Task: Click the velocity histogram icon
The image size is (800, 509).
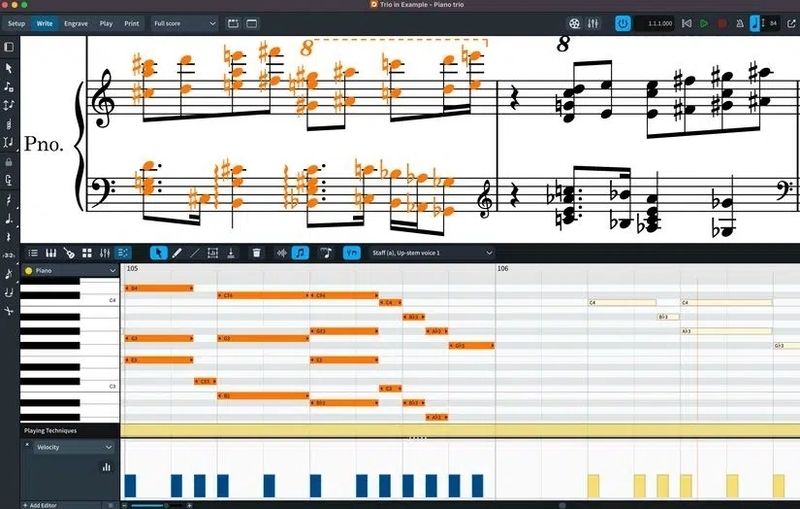Action: point(106,467)
